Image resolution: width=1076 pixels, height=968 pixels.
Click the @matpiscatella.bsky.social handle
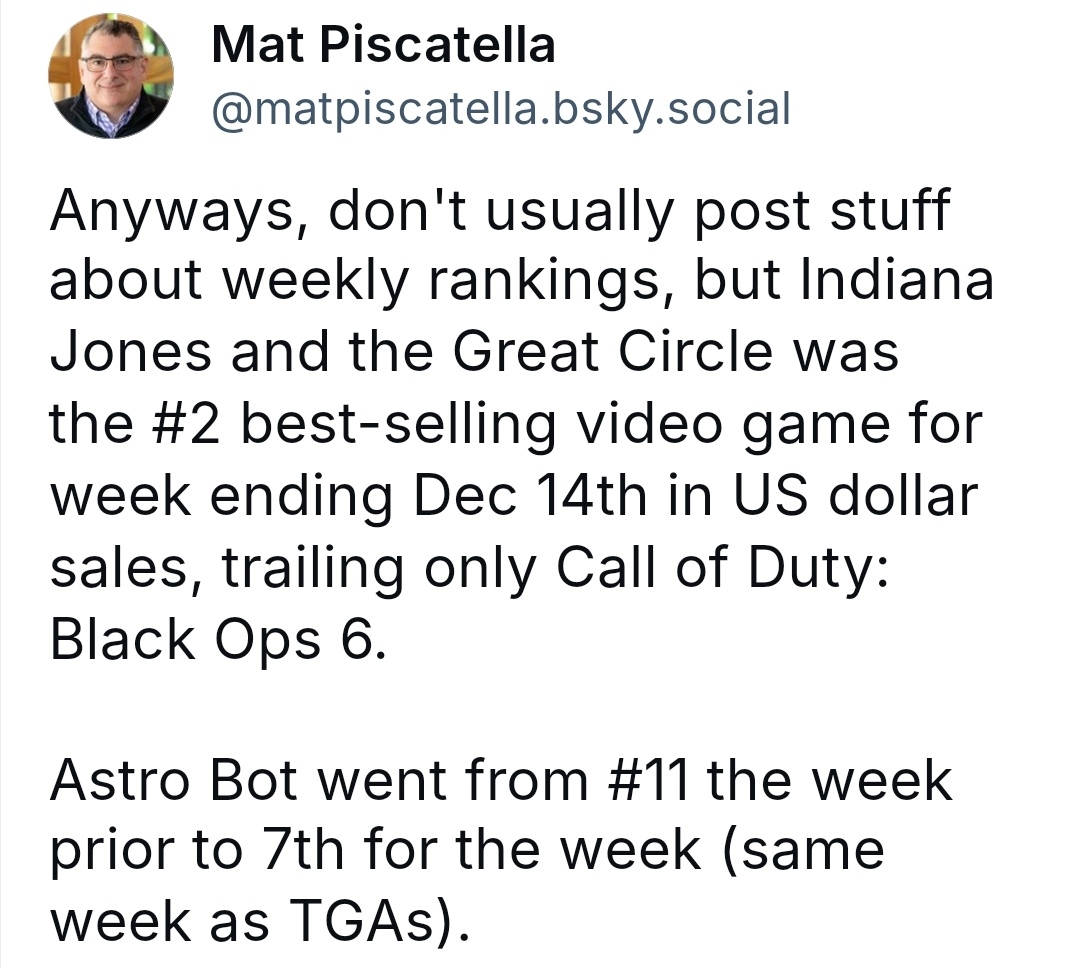(x=501, y=107)
